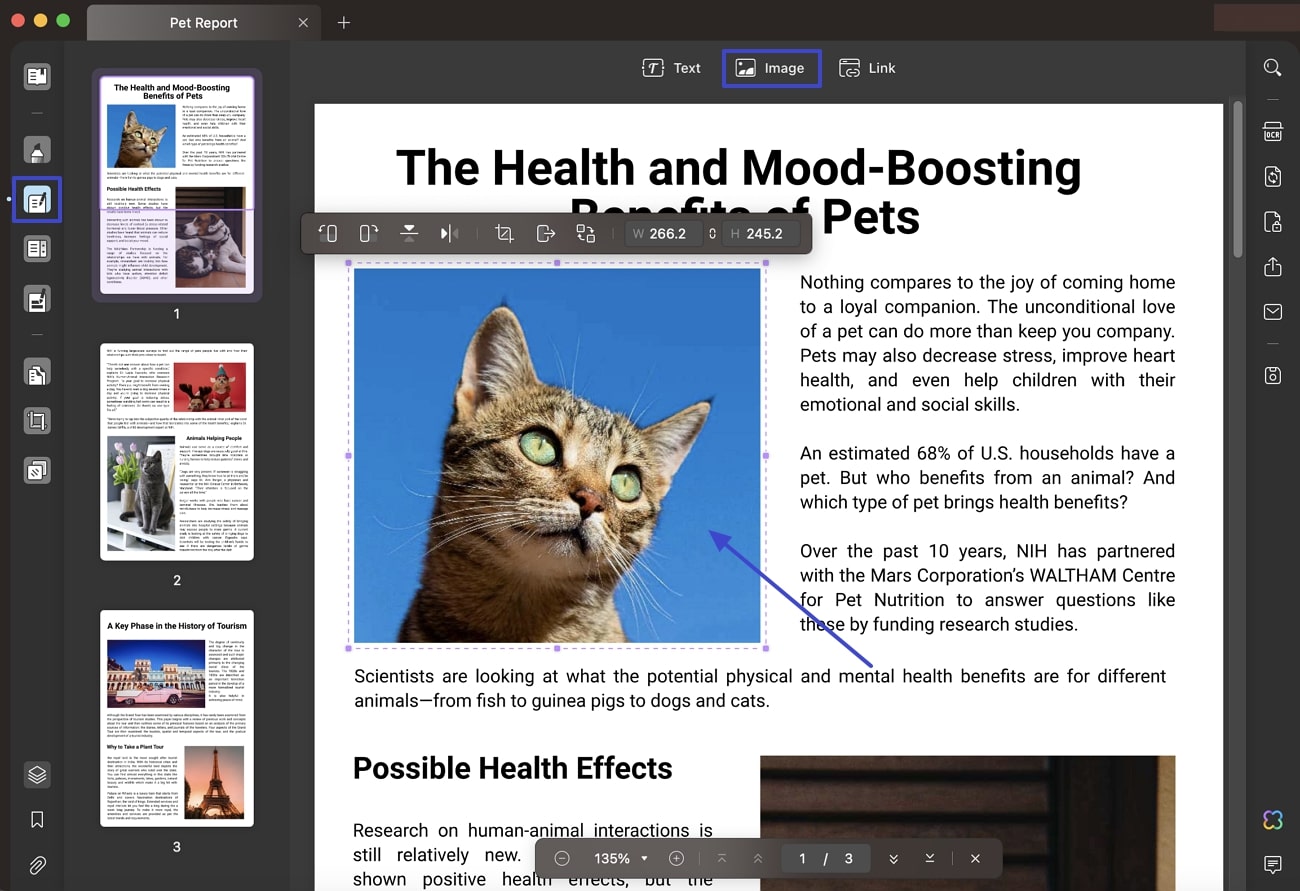
Task: Switch to the Text editing tab
Action: [671, 67]
